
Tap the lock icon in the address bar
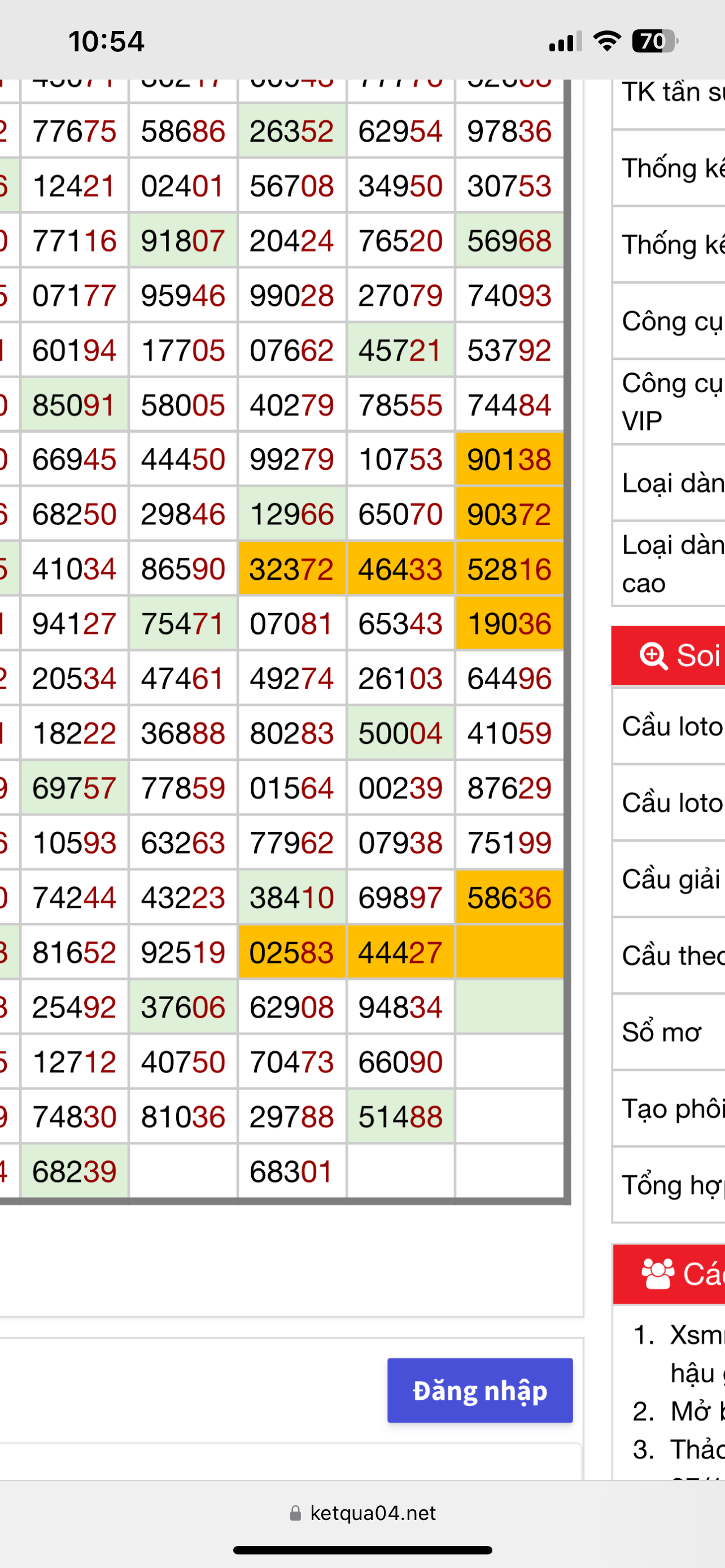(295, 1513)
